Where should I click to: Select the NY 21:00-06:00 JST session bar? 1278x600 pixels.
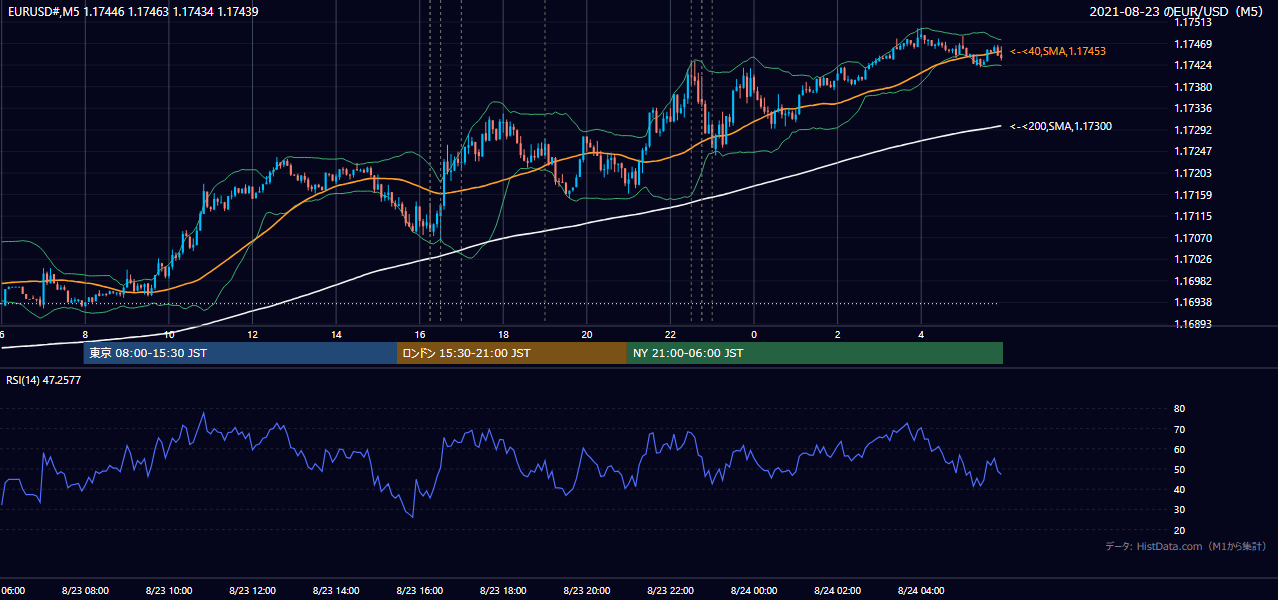point(815,353)
